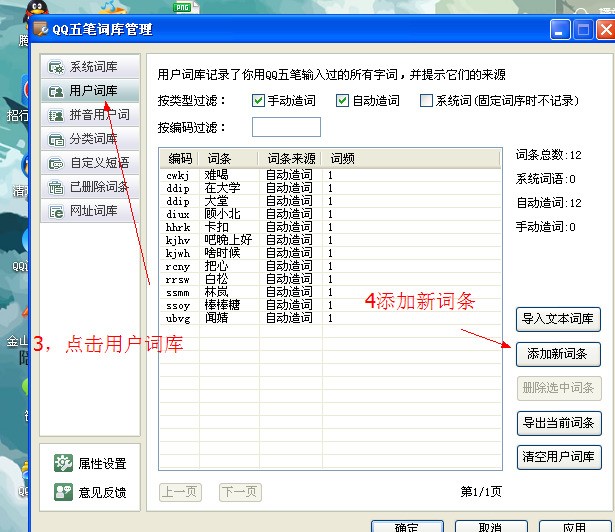615x532 pixels.
Task: Select the row with 难喝
Action: [x=330, y=175]
